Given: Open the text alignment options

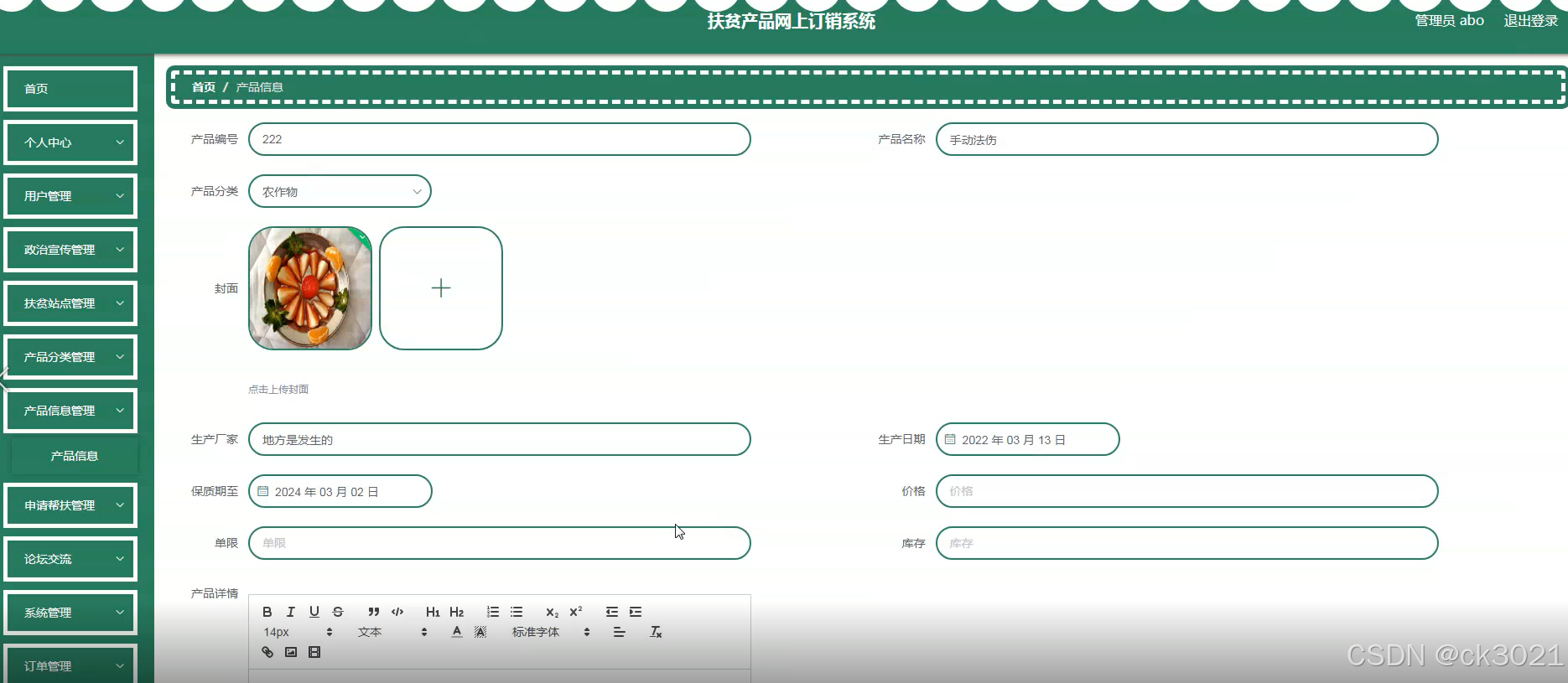Looking at the screenshot, I should pyautogui.click(x=620, y=632).
